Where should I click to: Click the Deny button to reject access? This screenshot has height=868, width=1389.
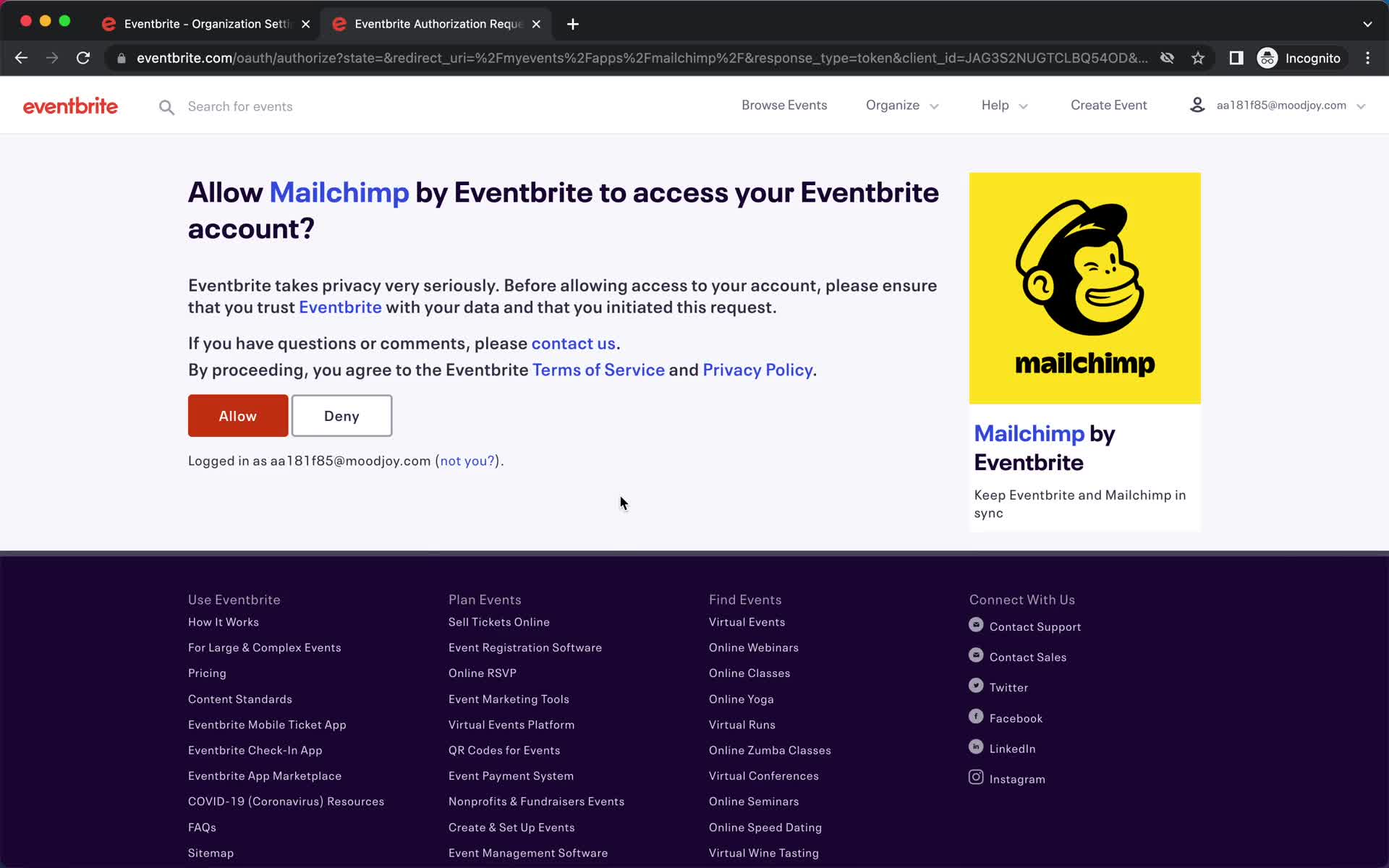tap(342, 415)
